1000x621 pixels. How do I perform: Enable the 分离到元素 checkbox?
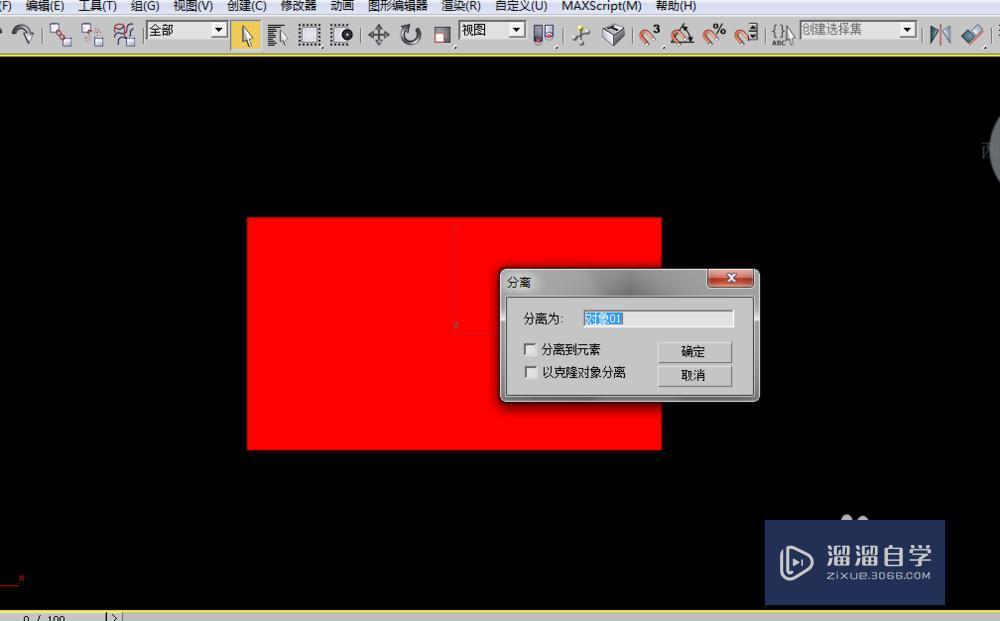(x=530, y=348)
